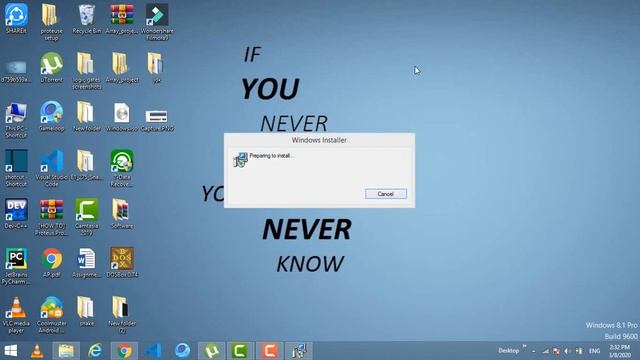
Task: Open the Action Center flag tray icon
Action: [x=556, y=351]
